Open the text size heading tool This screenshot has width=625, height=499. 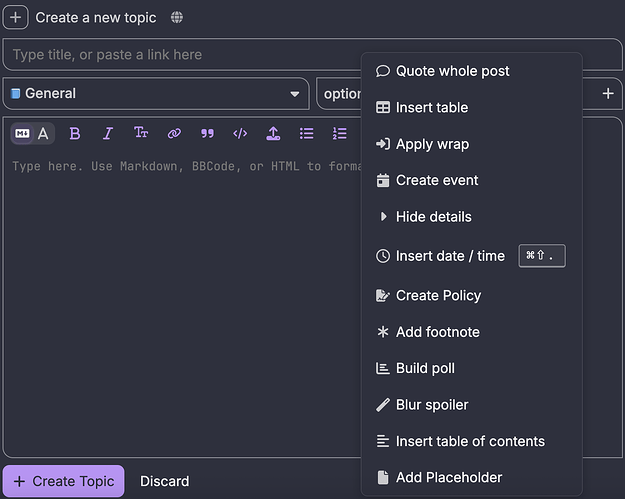click(x=141, y=133)
